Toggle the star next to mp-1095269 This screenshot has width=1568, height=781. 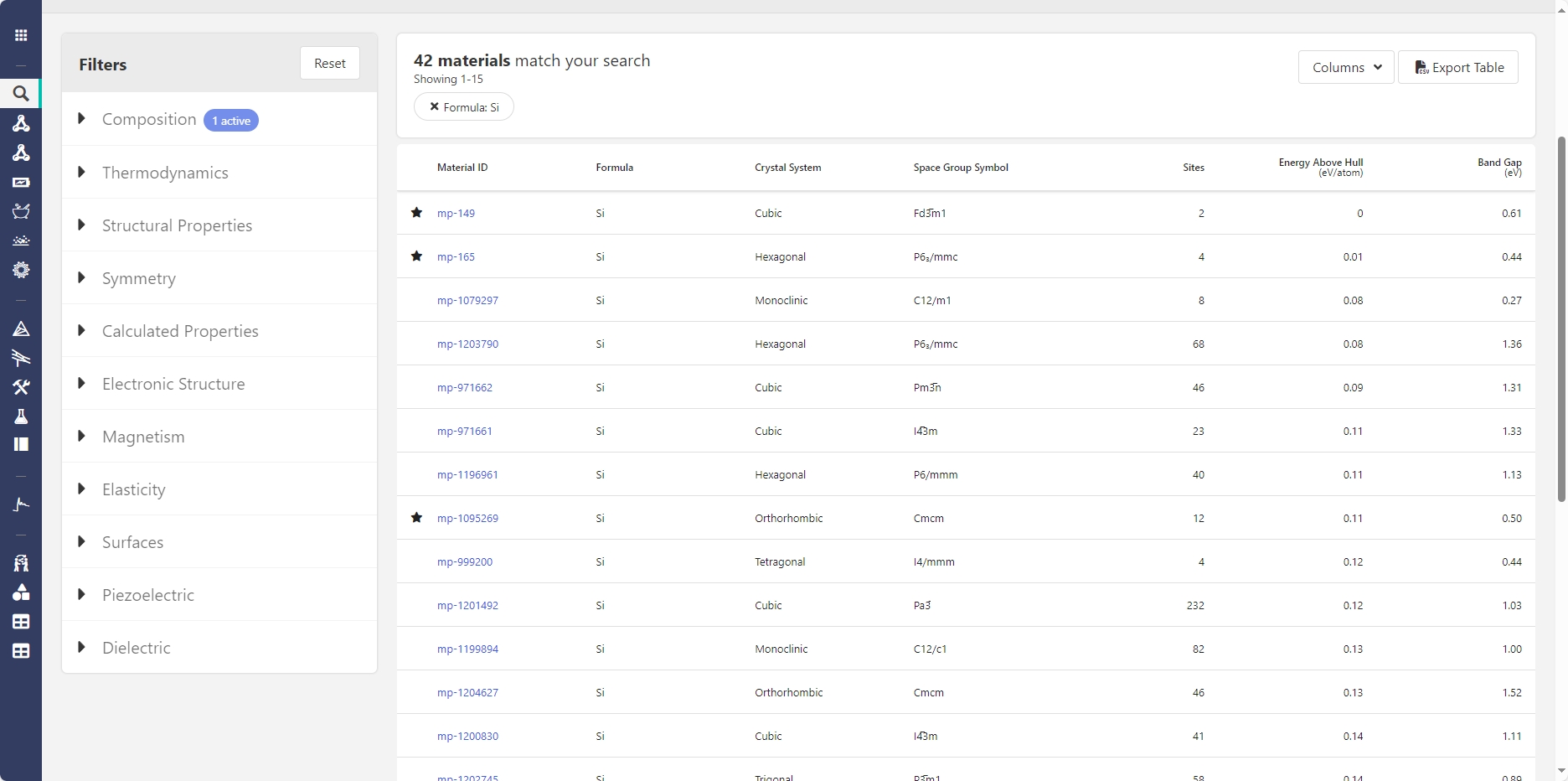(x=416, y=518)
